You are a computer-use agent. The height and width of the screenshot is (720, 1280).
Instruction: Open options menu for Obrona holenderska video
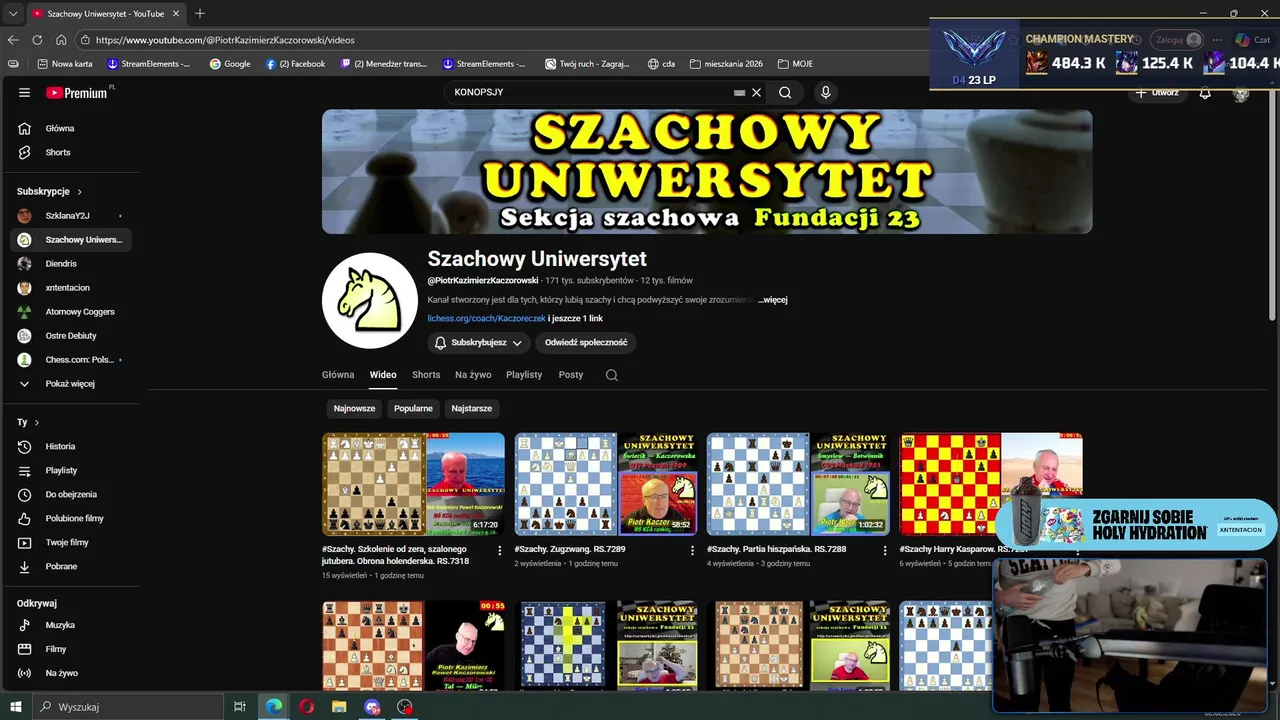500,550
